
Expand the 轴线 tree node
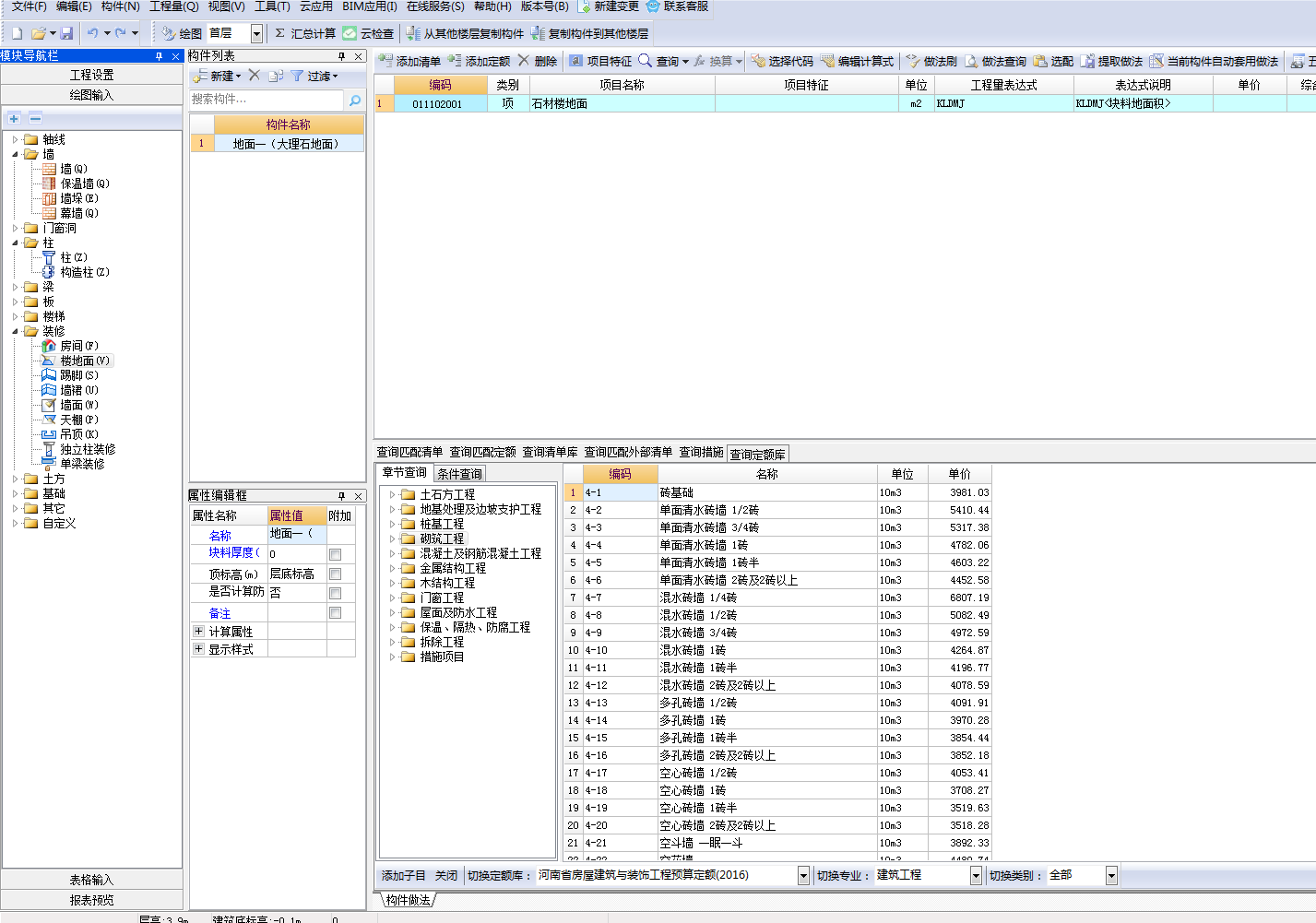click(x=15, y=139)
